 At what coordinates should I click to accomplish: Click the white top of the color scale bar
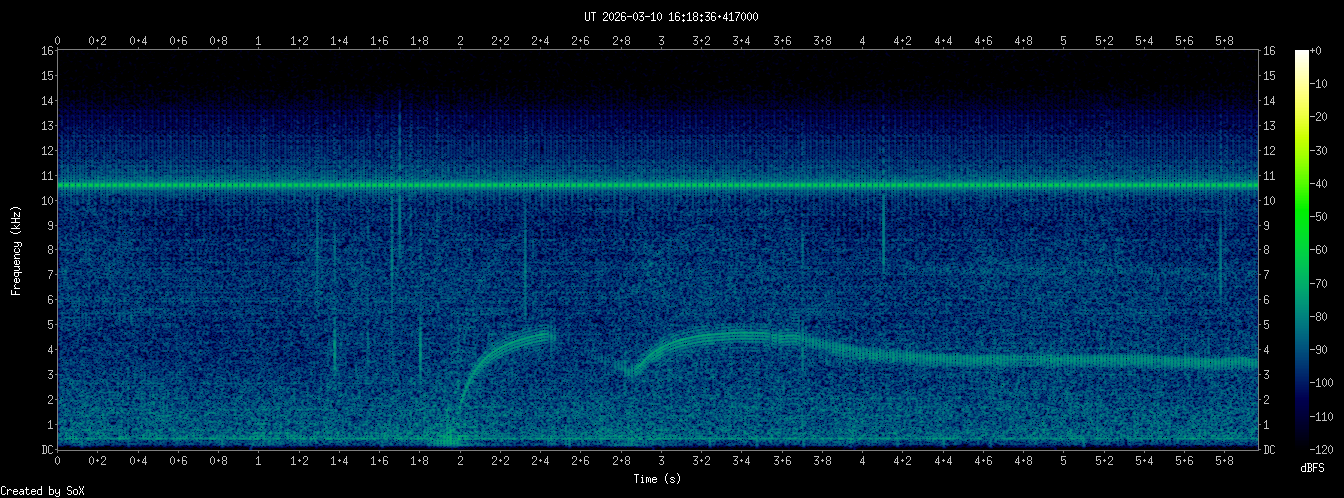tap(1302, 56)
